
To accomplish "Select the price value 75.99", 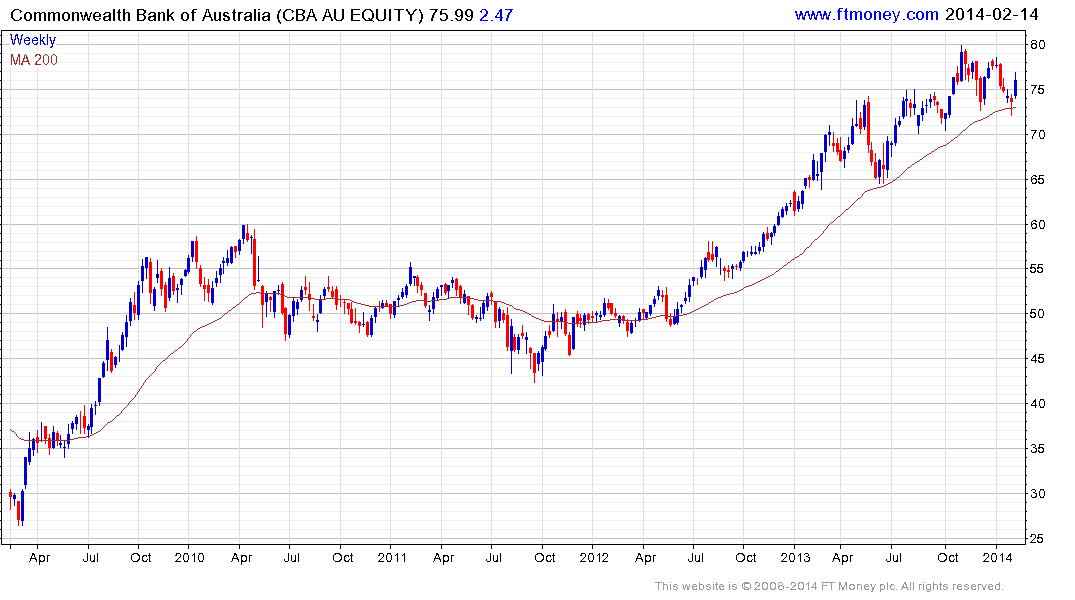I will pyautogui.click(x=451, y=15).
